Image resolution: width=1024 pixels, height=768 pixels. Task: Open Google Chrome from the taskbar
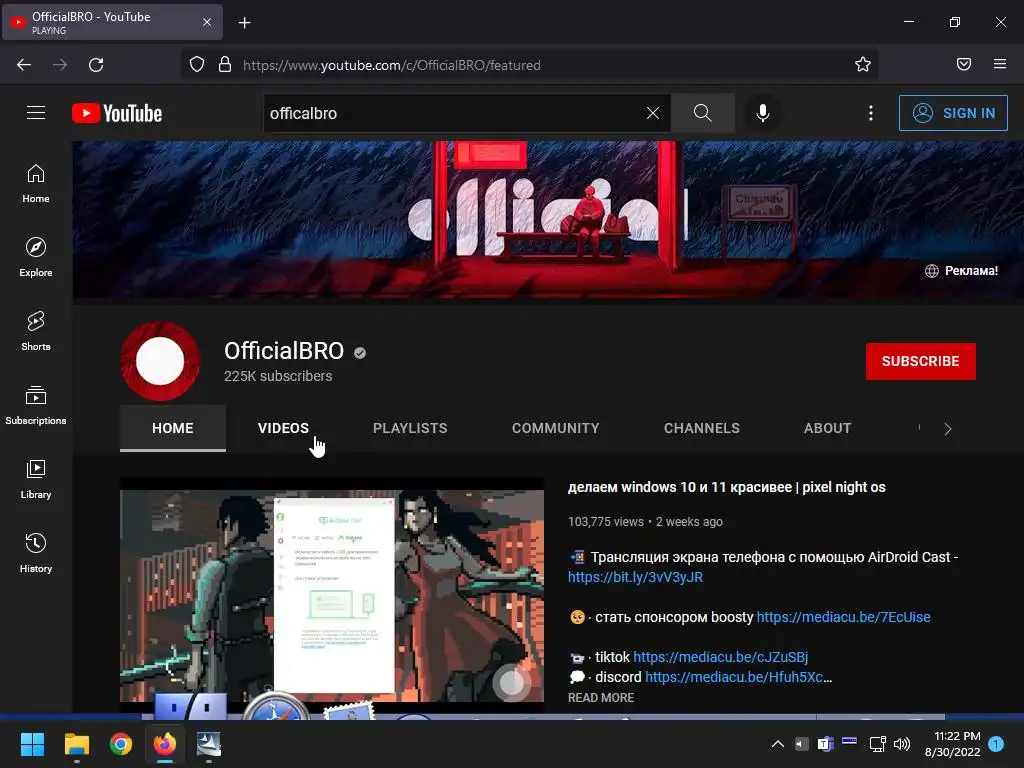point(121,744)
